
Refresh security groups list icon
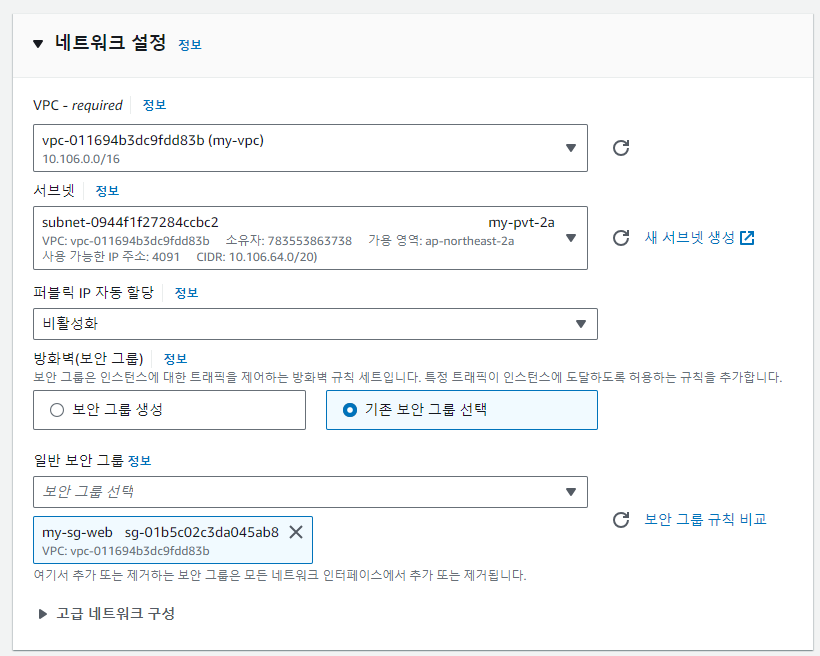[x=621, y=519]
